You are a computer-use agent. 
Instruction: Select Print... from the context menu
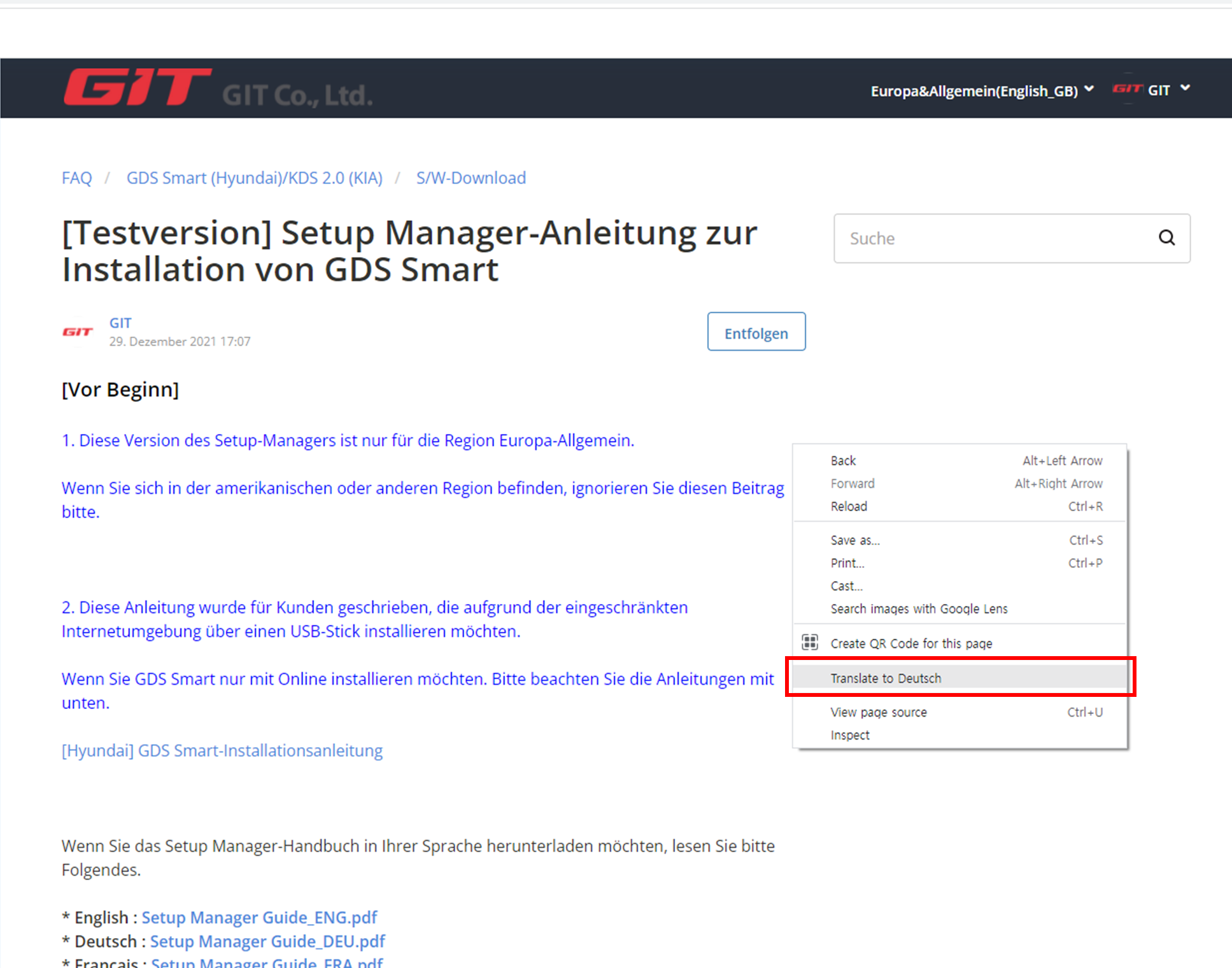click(x=960, y=563)
